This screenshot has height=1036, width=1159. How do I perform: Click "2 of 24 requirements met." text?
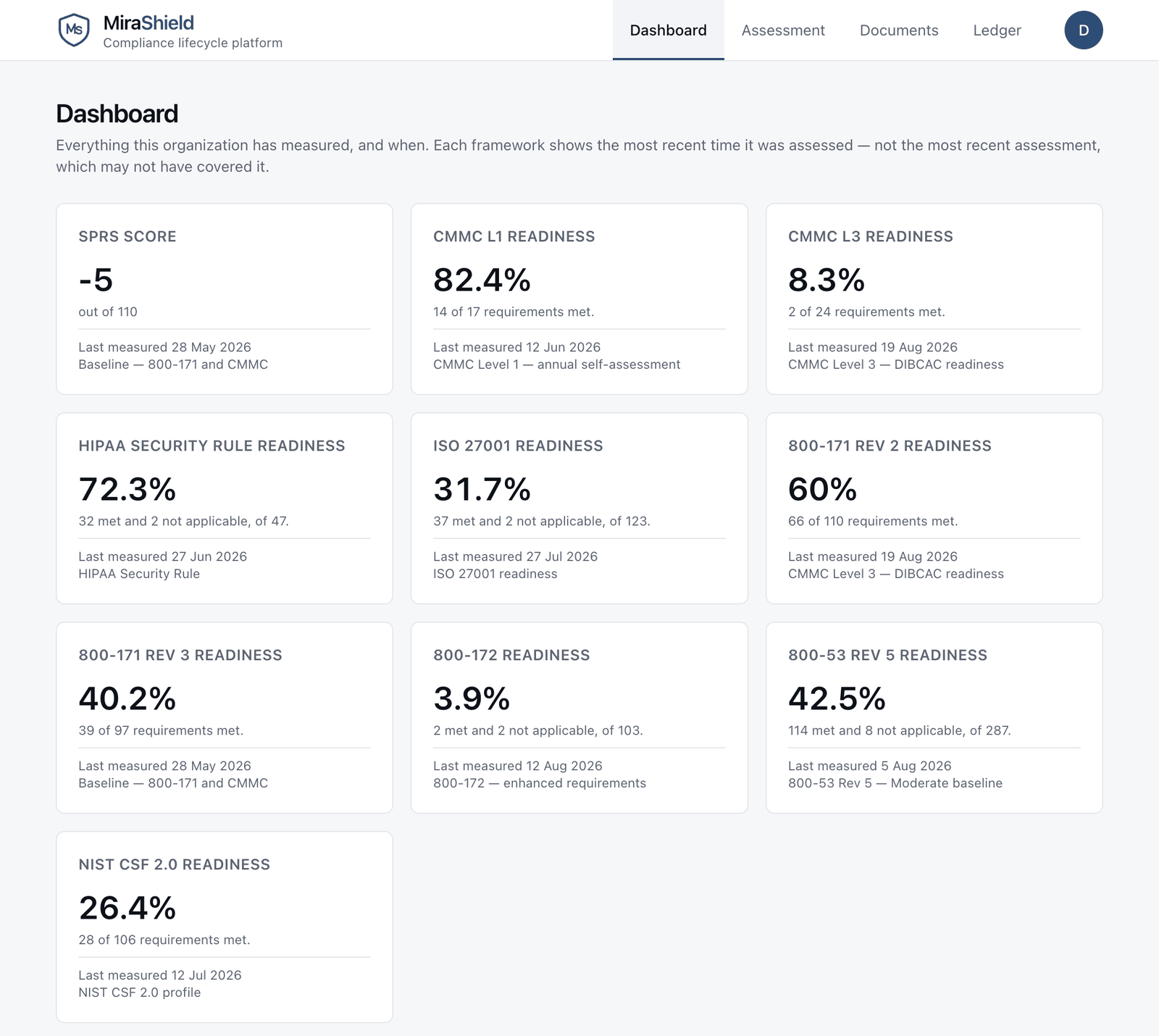pyautogui.click(x=866, y=312)
